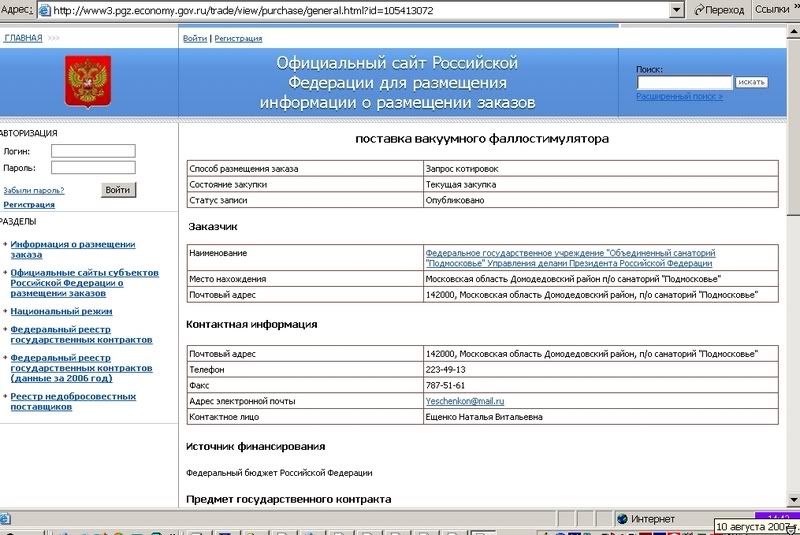
Task: Open Реестр недобросовестных поставщиков section
Action: pos(72,402)
